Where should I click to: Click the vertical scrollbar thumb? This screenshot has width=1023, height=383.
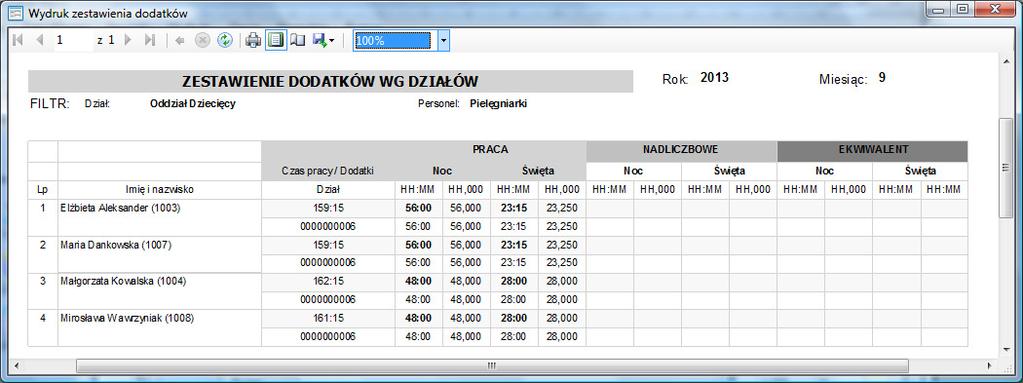1006,168
